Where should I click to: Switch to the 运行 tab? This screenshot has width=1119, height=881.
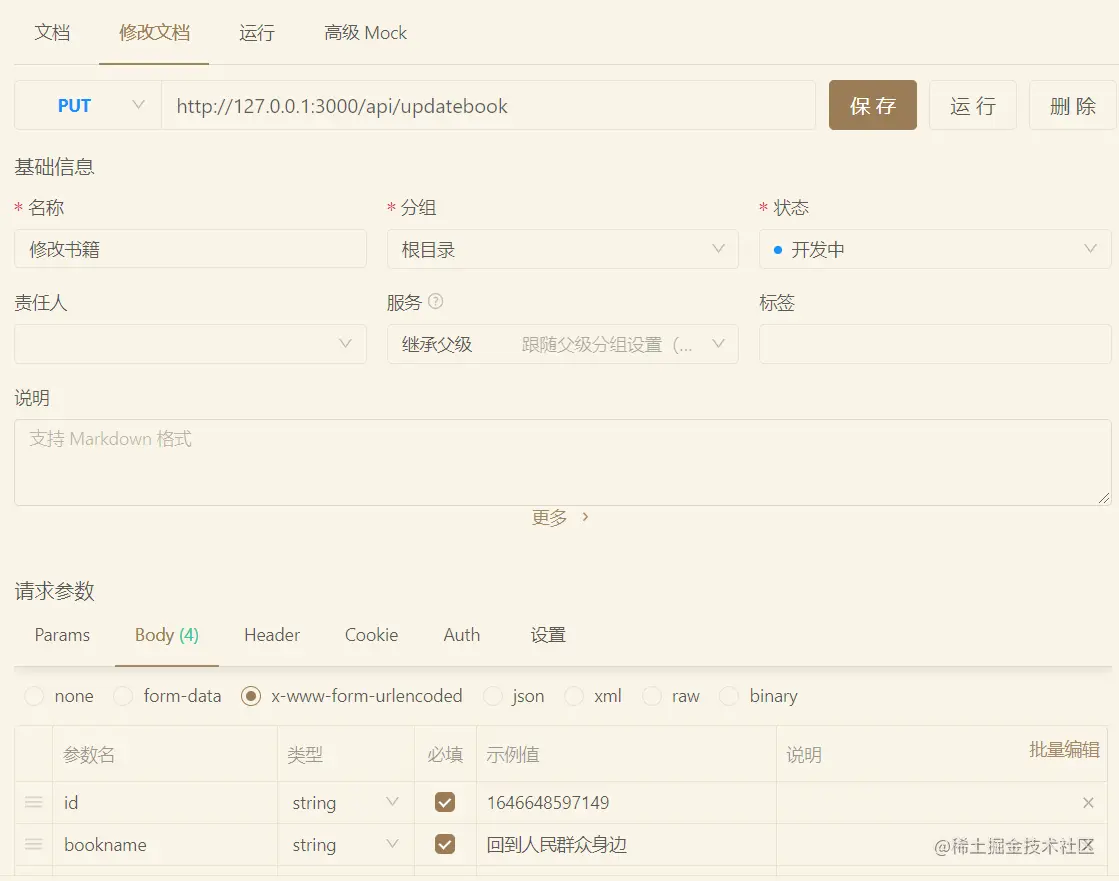(x=256, y=33)
